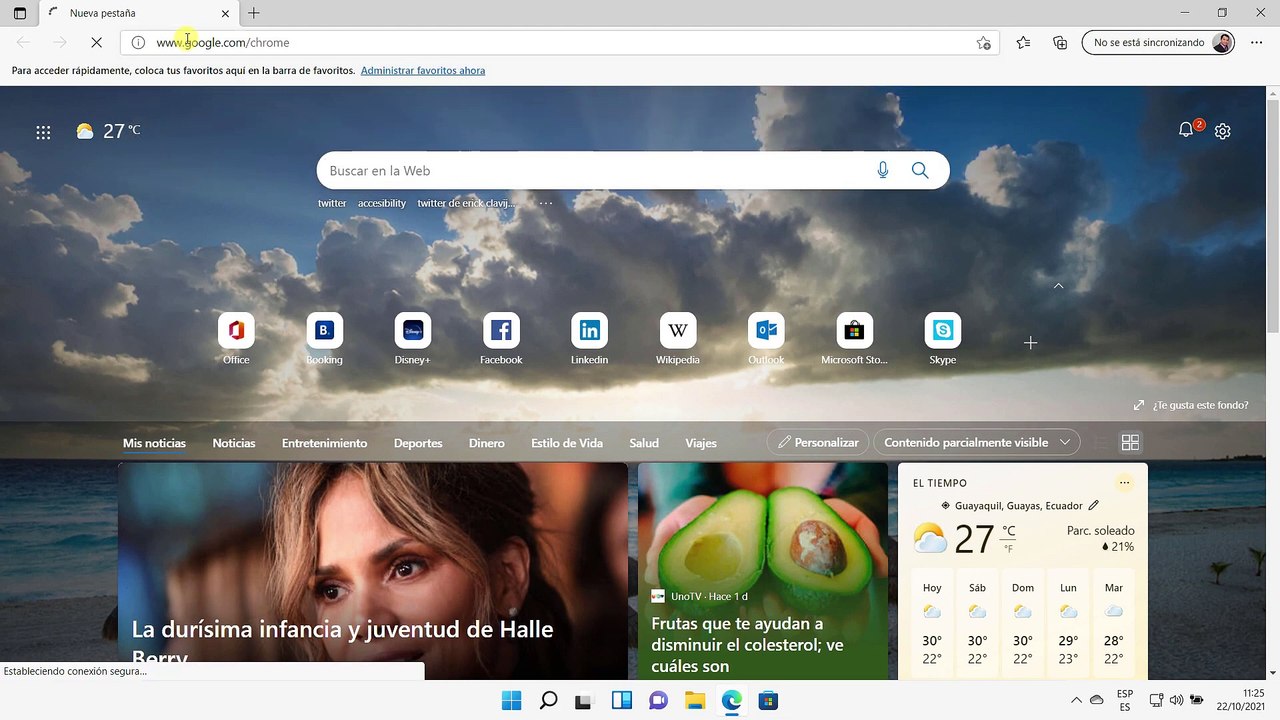Click Sáb forecast day in weather card

point(977,623)
